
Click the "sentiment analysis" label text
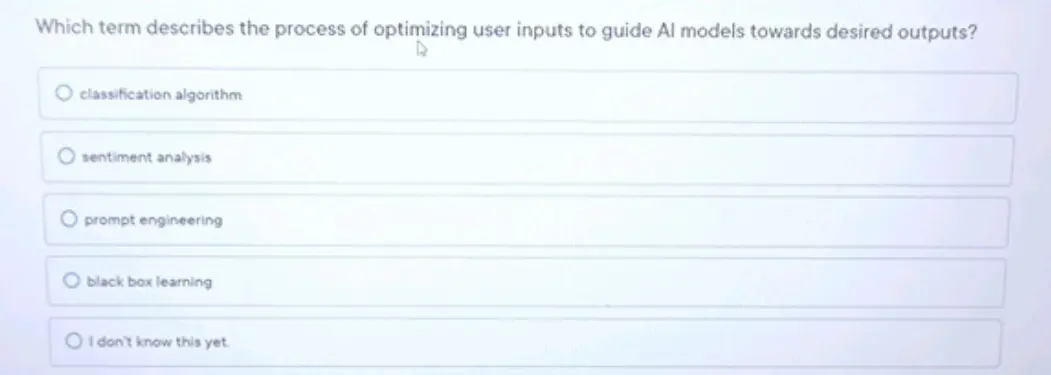[x=146, y=158]
